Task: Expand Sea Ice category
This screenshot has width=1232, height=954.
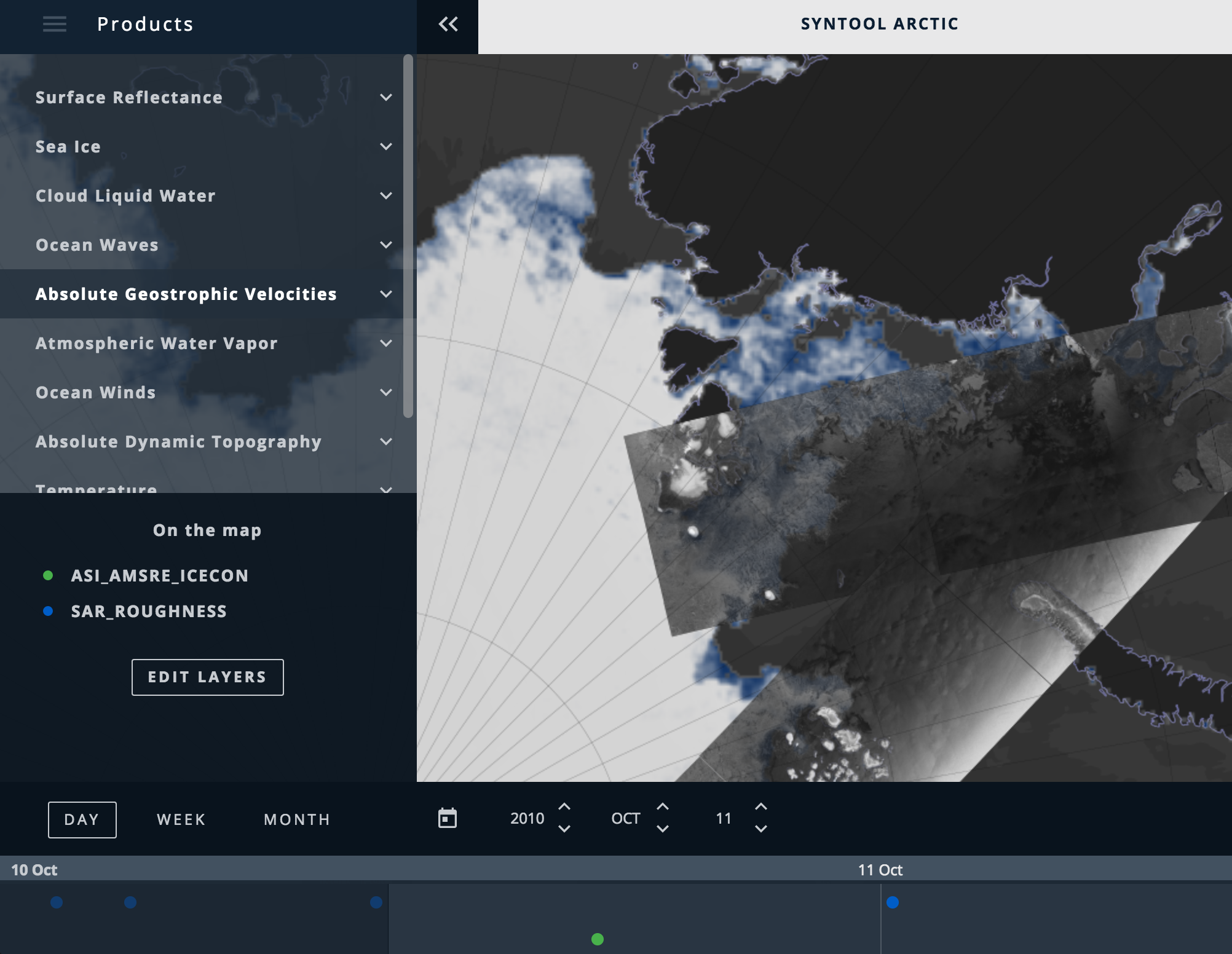Action: (386, 146)
